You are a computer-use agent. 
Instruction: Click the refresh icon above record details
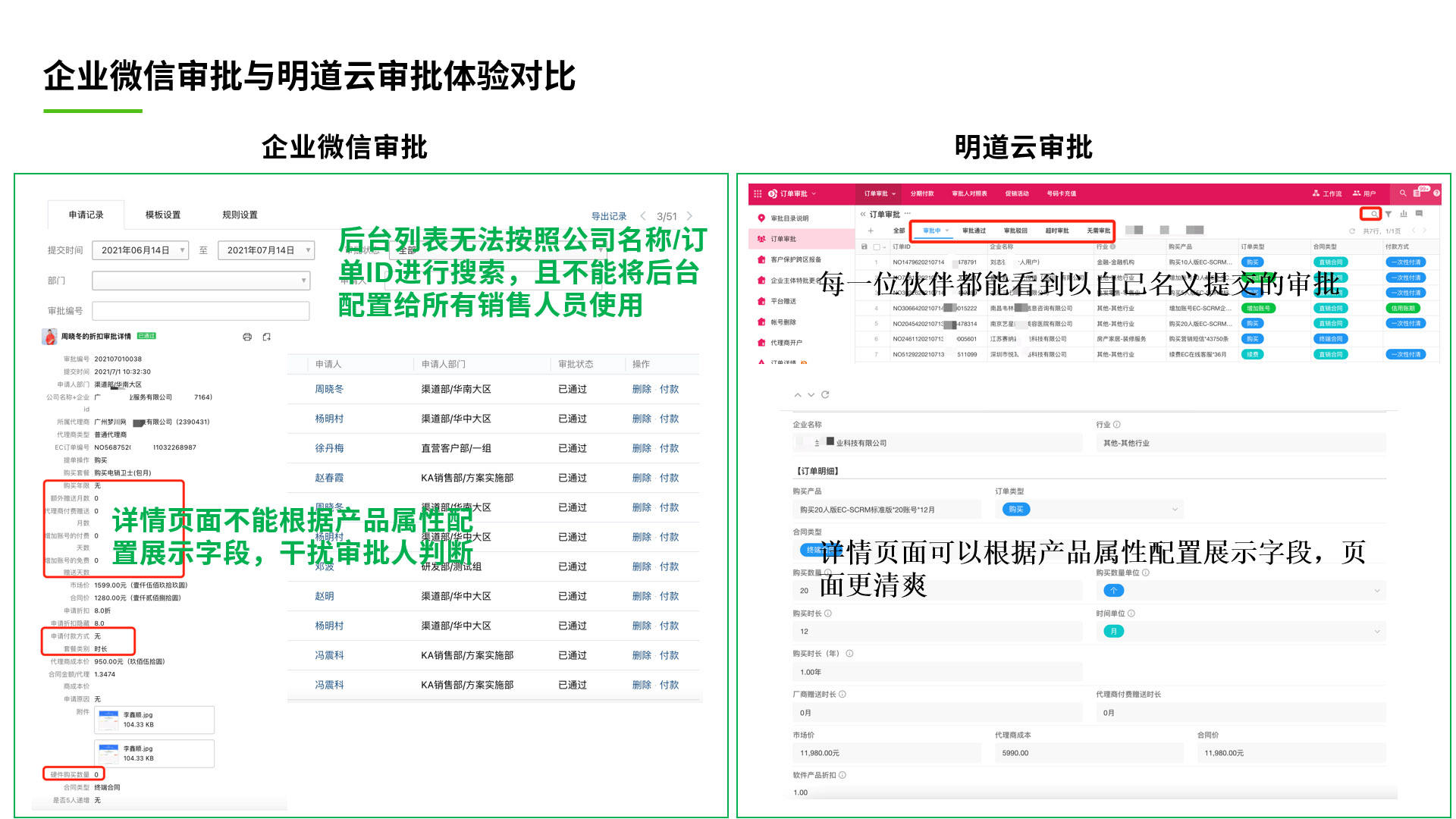click(x=825, y=395)
